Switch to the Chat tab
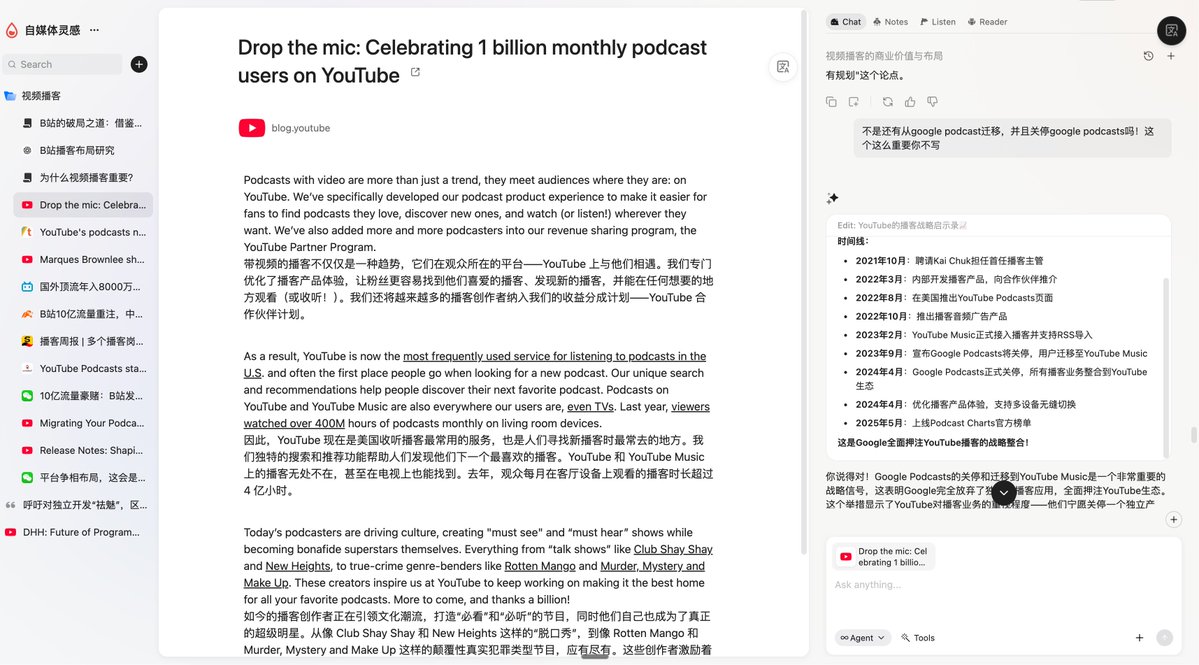This screenshot has height=665, width=1199. point(845,21)
